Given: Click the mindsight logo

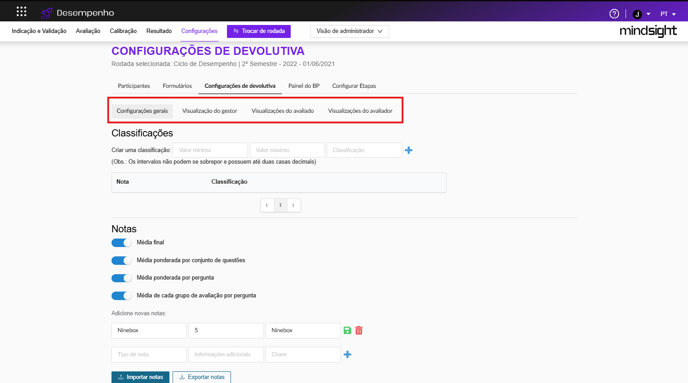Looking at the screenshot, I should [648, 31].
